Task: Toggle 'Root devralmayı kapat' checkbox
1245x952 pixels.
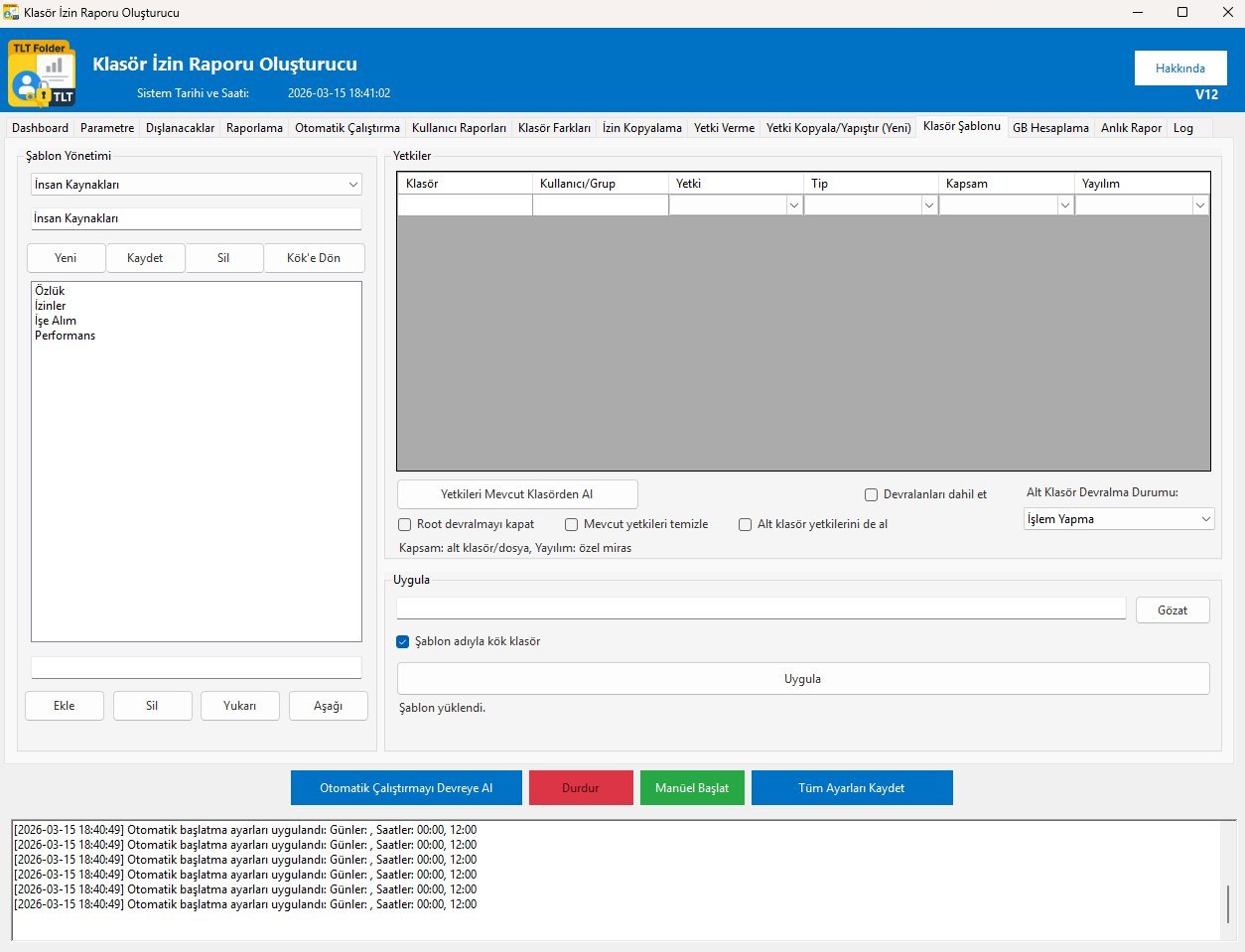Action: 405,524
